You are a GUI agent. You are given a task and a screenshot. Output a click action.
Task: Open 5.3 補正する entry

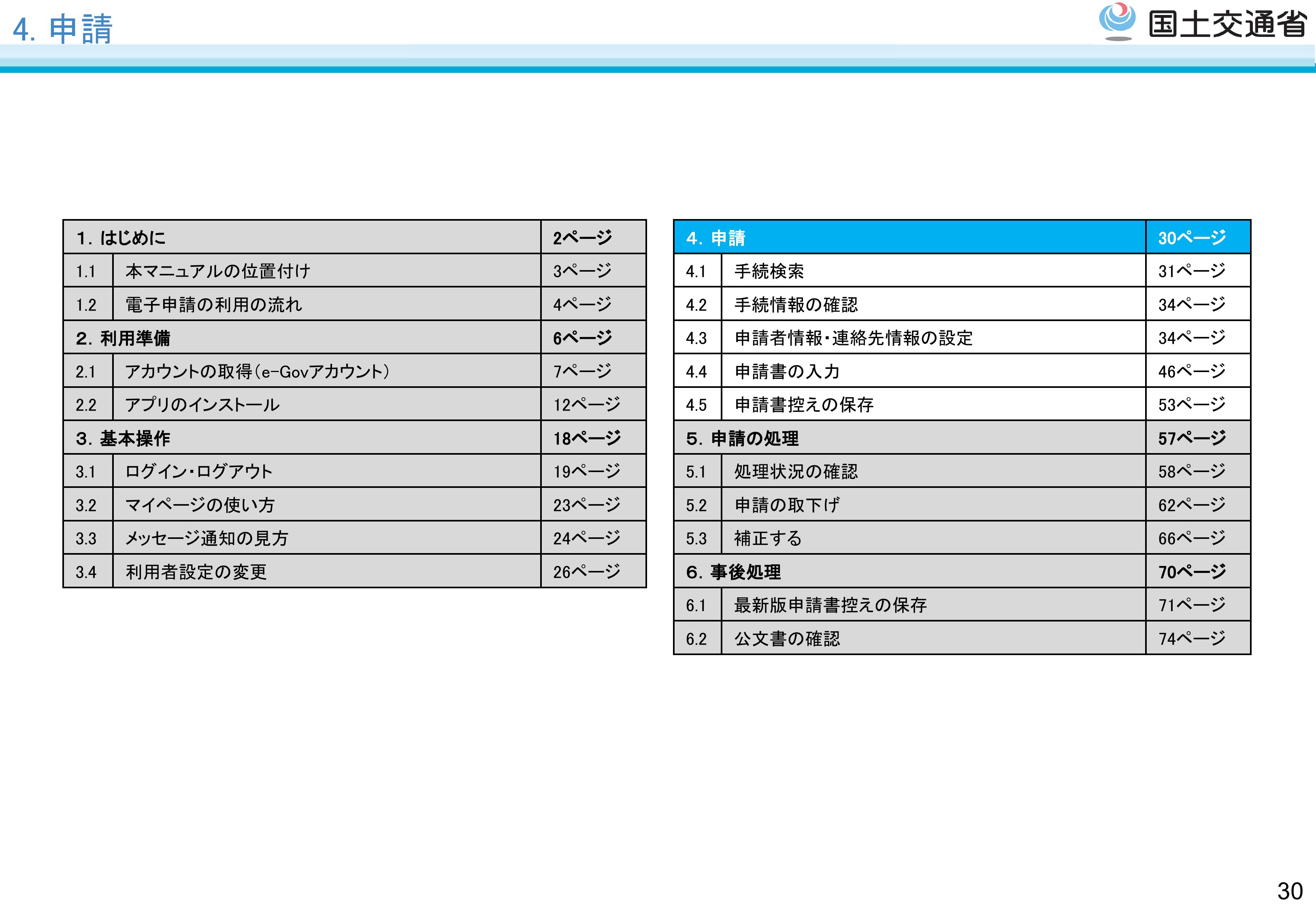click(x=768, y=538)
